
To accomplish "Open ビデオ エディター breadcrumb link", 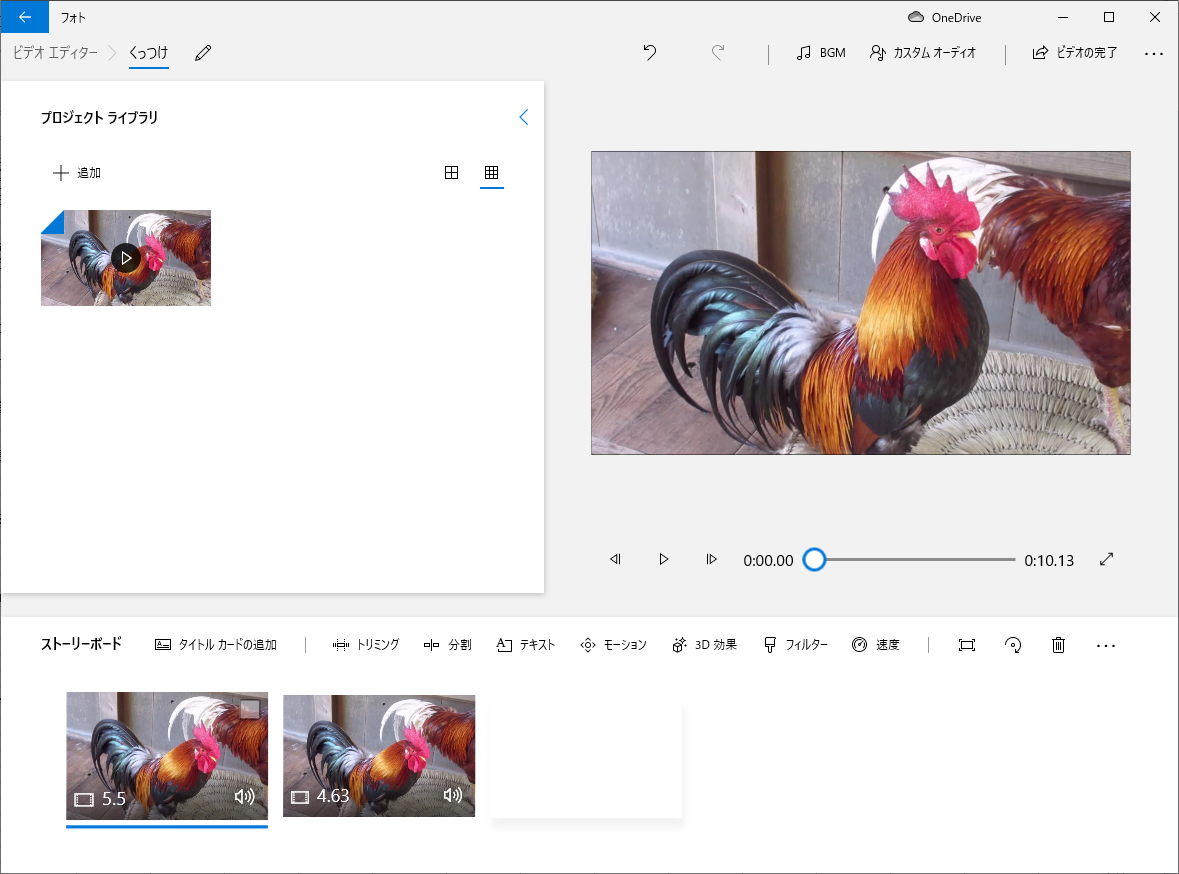I will pyautogui.click(x=55, y=53).
